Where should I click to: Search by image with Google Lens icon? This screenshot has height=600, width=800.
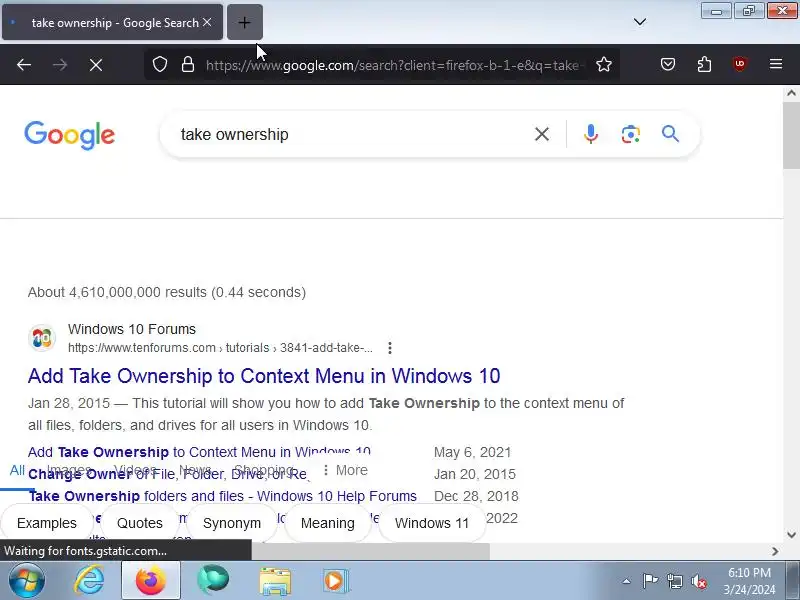(631, 134)
